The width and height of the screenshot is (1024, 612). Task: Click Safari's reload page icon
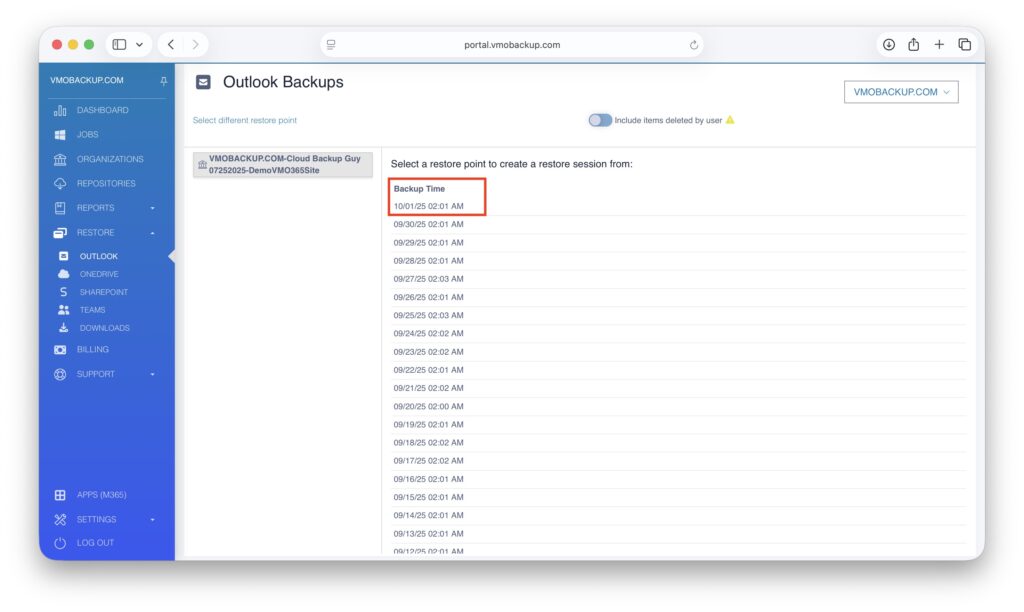(694, 45)
